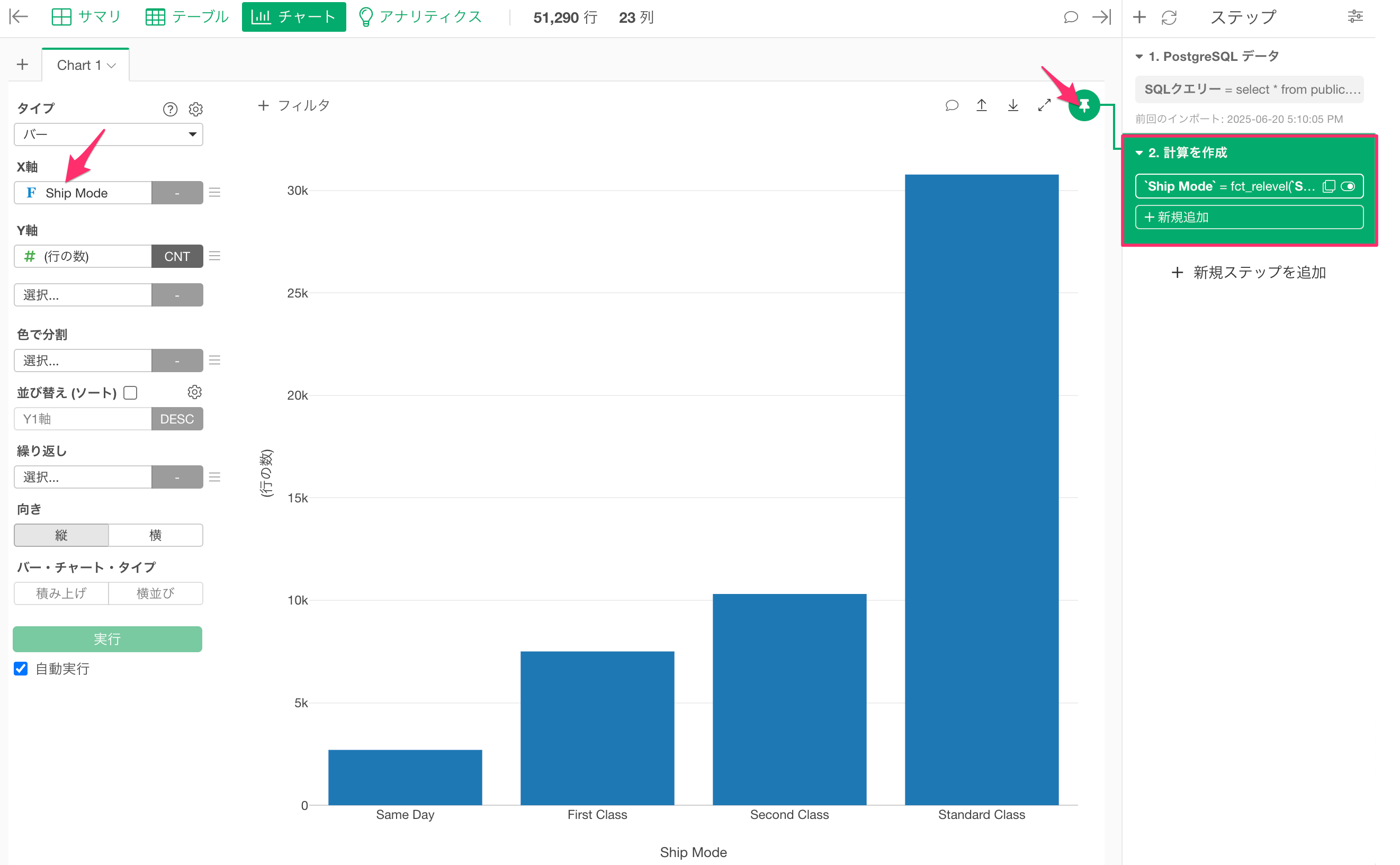Expand chart to full screen icon
Screen dimensions: 1400x865
[x=1044, y=105]
